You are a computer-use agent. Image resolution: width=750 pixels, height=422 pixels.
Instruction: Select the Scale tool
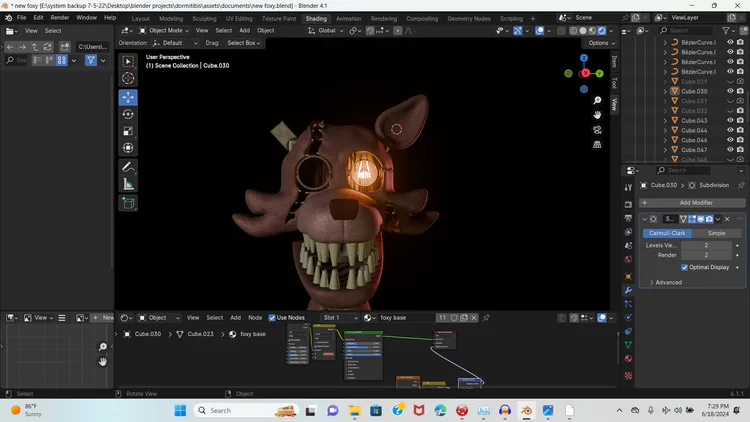[x=128, y=131]
